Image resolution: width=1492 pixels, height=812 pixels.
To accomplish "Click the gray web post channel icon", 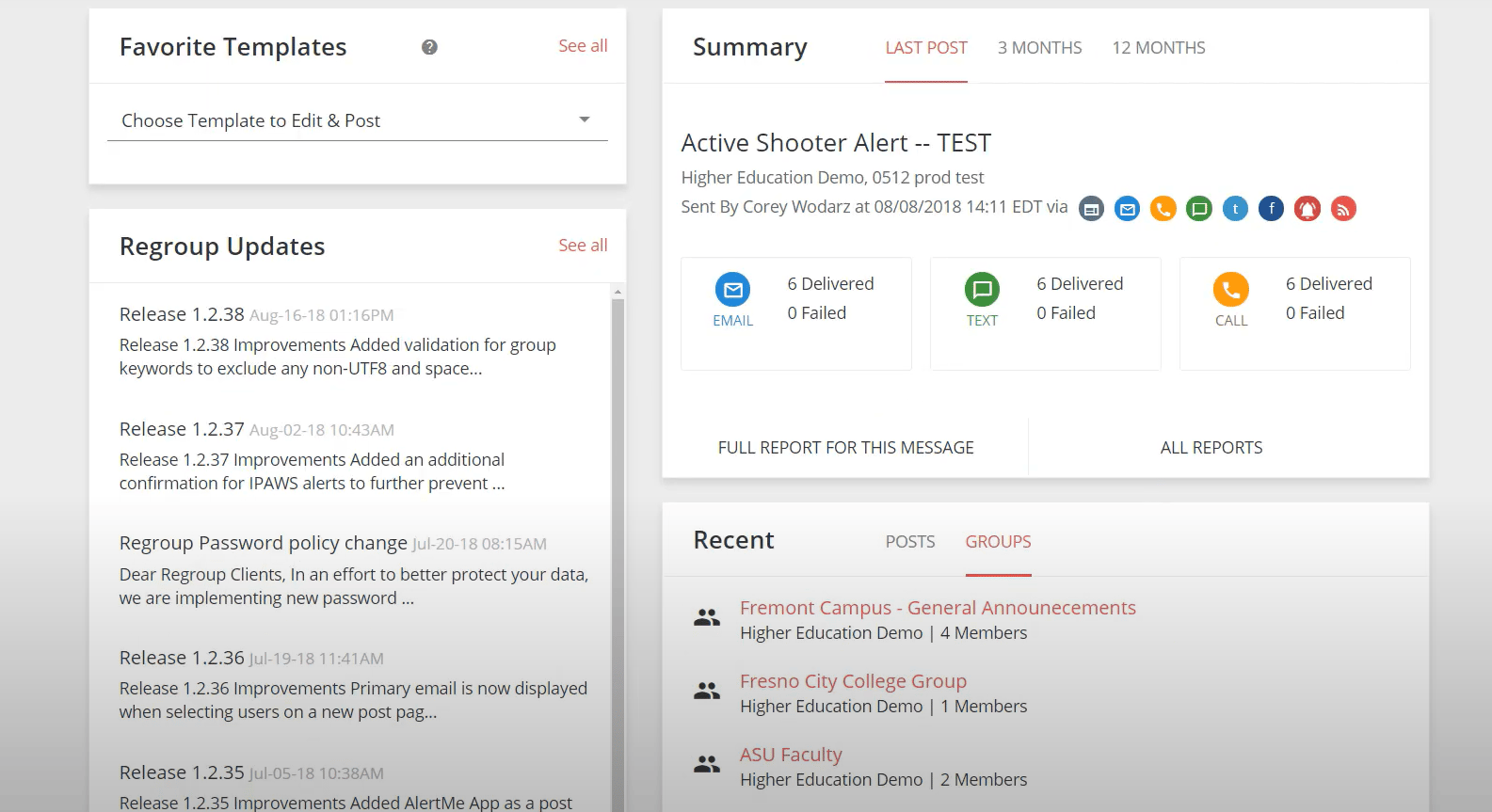I will tap(1091, 209).
